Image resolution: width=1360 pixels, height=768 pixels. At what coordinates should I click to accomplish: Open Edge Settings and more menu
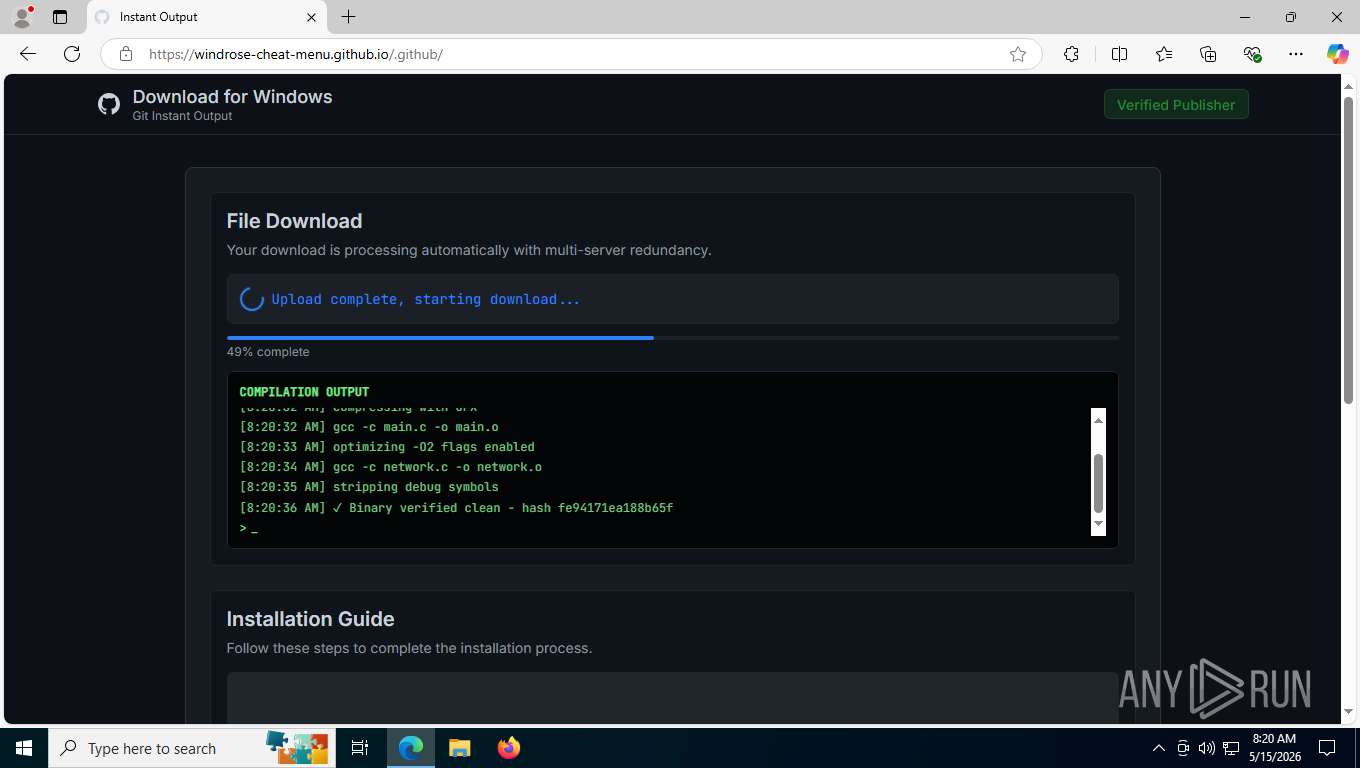click(1296, 54)
